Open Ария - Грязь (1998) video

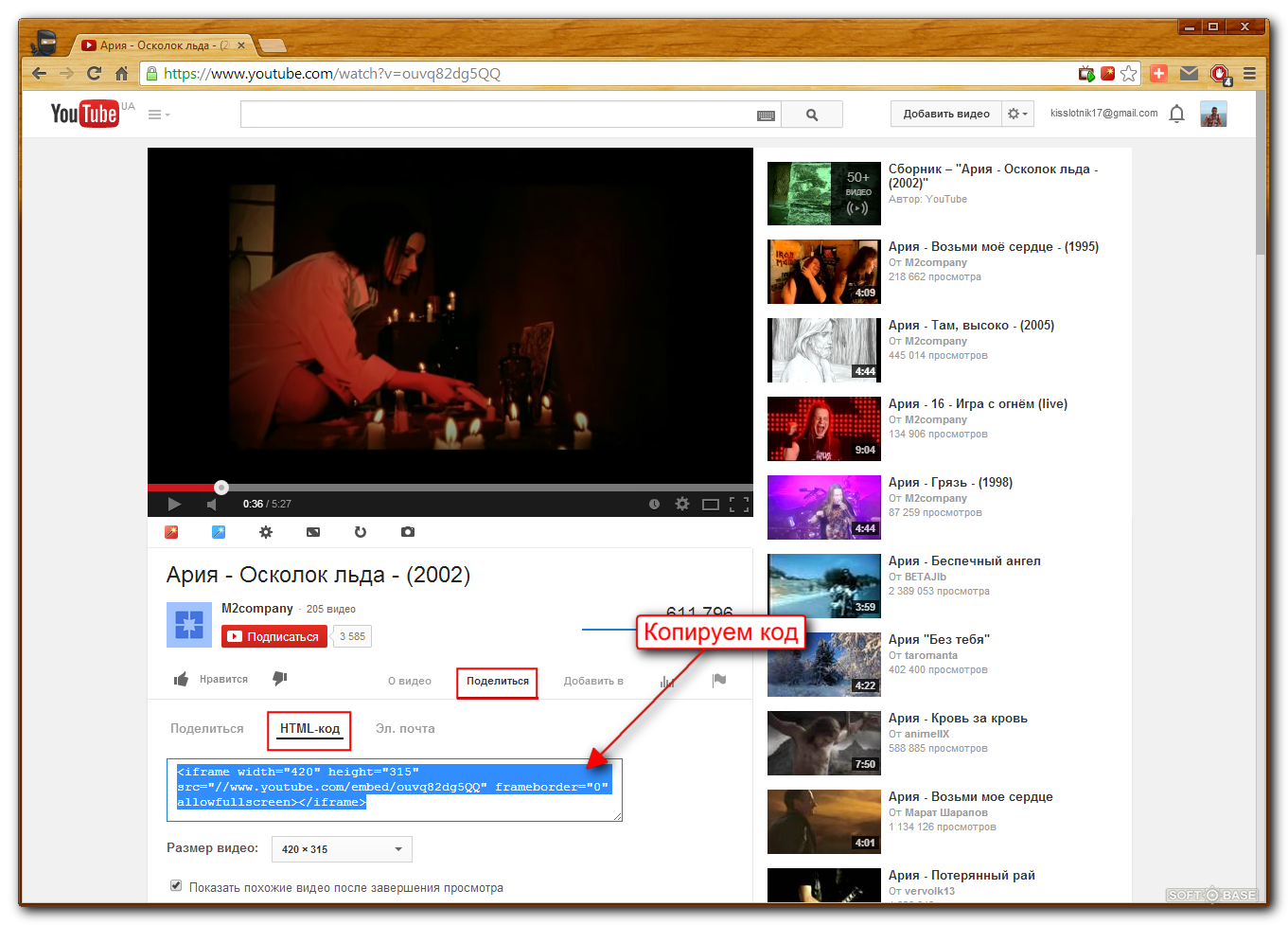click(x=950, y=482)
